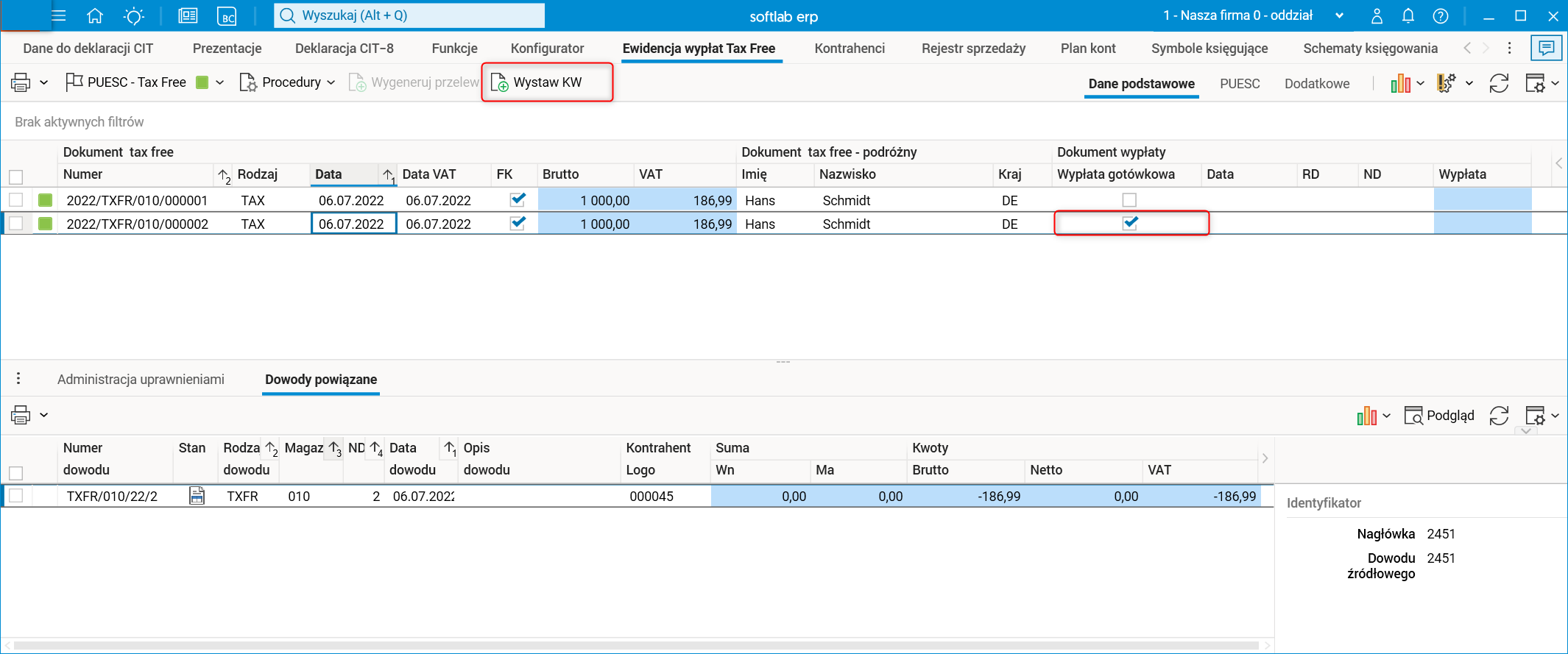Click the user account icon
Image resolution: width=1568 pixels, height=654 pixels.
(x=1377, y=15)
